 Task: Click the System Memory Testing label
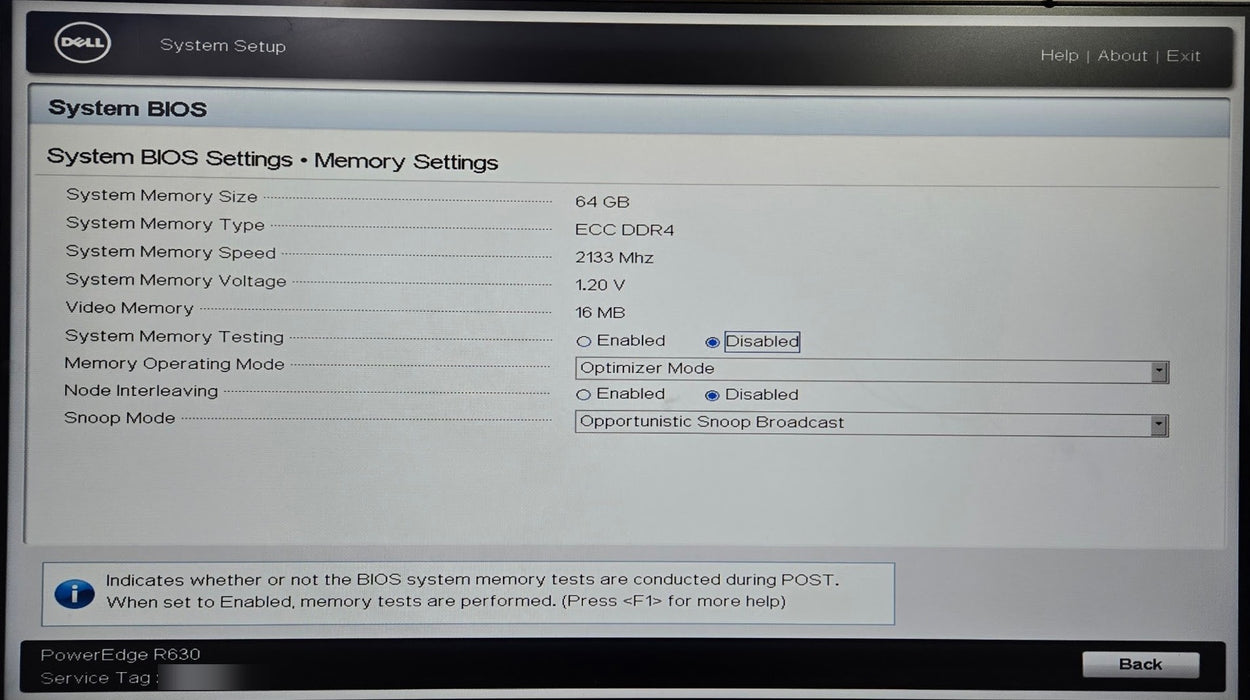pos(174,337)
